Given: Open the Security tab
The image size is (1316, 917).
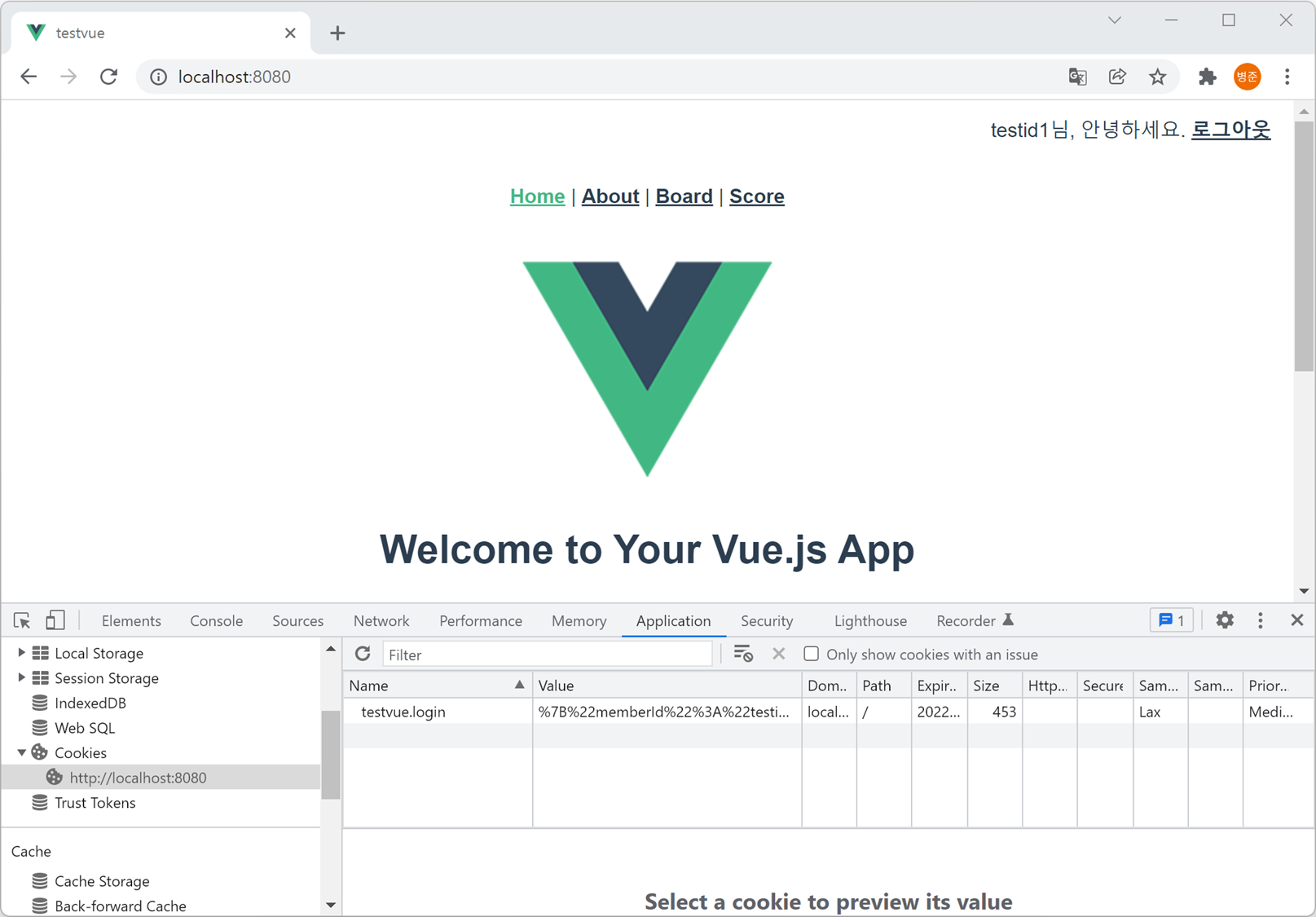Looking at the screenshot, I should 767,621.
